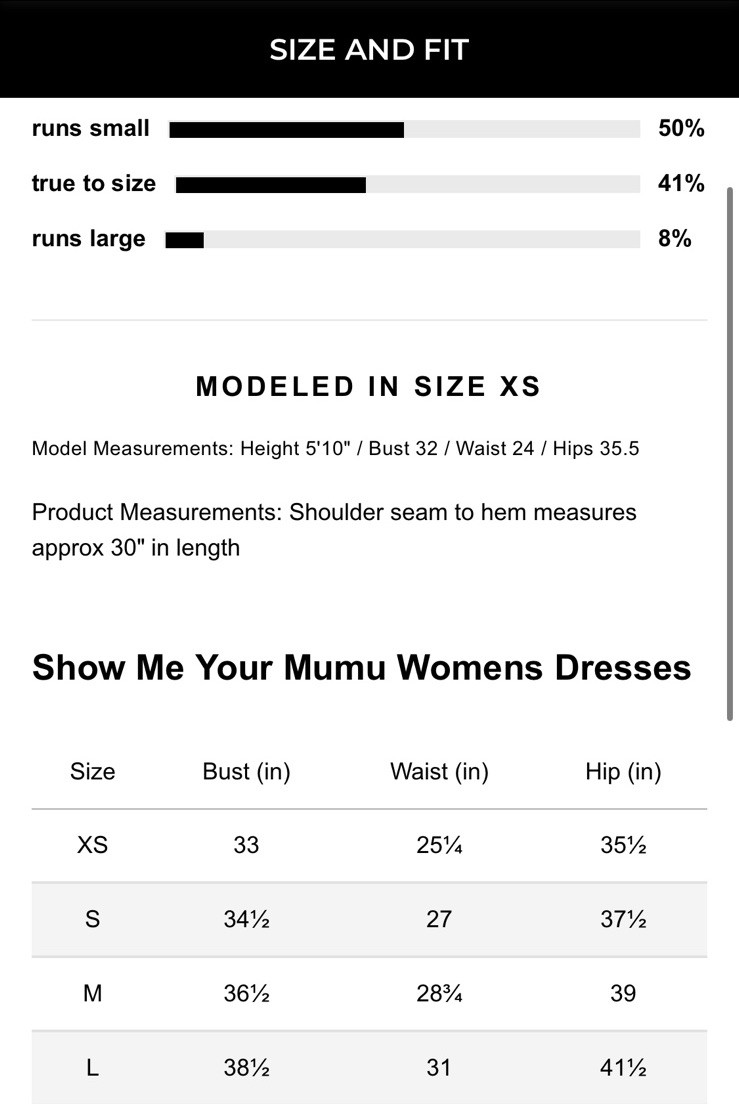Click the Bust (in) column header

[246, 772]
